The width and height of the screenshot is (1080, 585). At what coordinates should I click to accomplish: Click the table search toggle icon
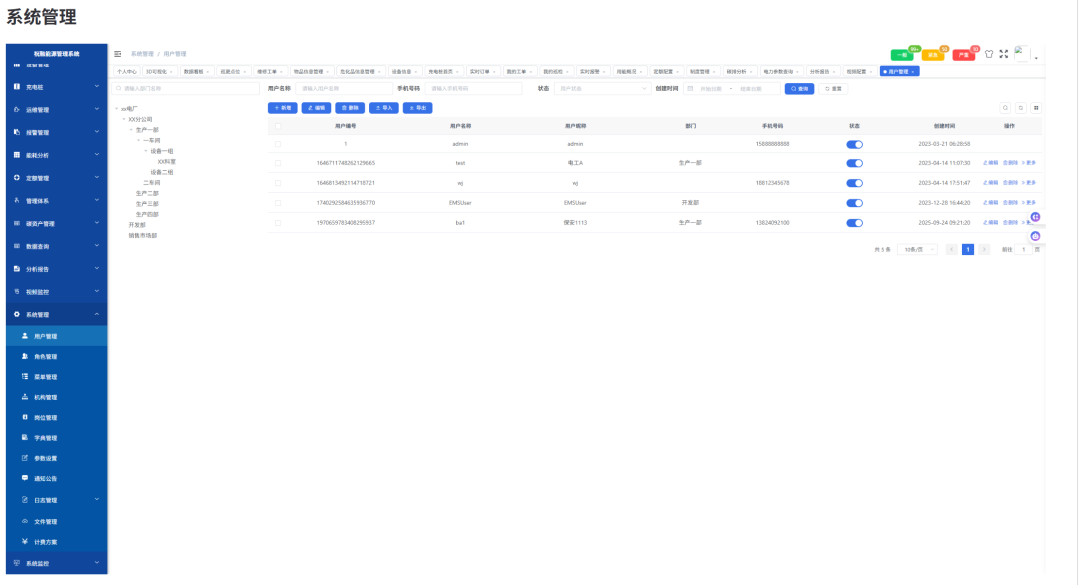click(x=1006, y=108)
